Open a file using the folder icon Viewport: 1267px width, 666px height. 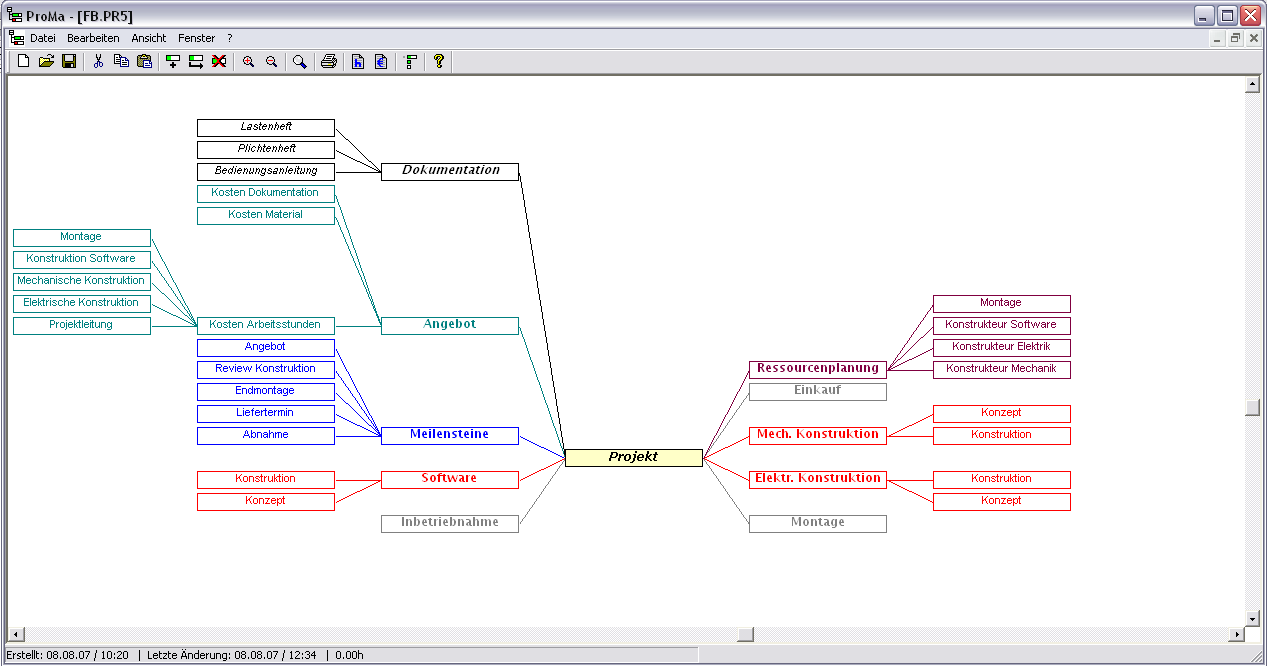click(46, 62)
